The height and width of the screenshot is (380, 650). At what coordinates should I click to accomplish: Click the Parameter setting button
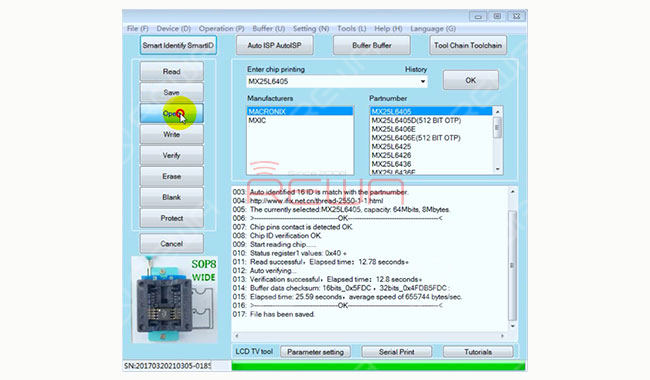315,352
